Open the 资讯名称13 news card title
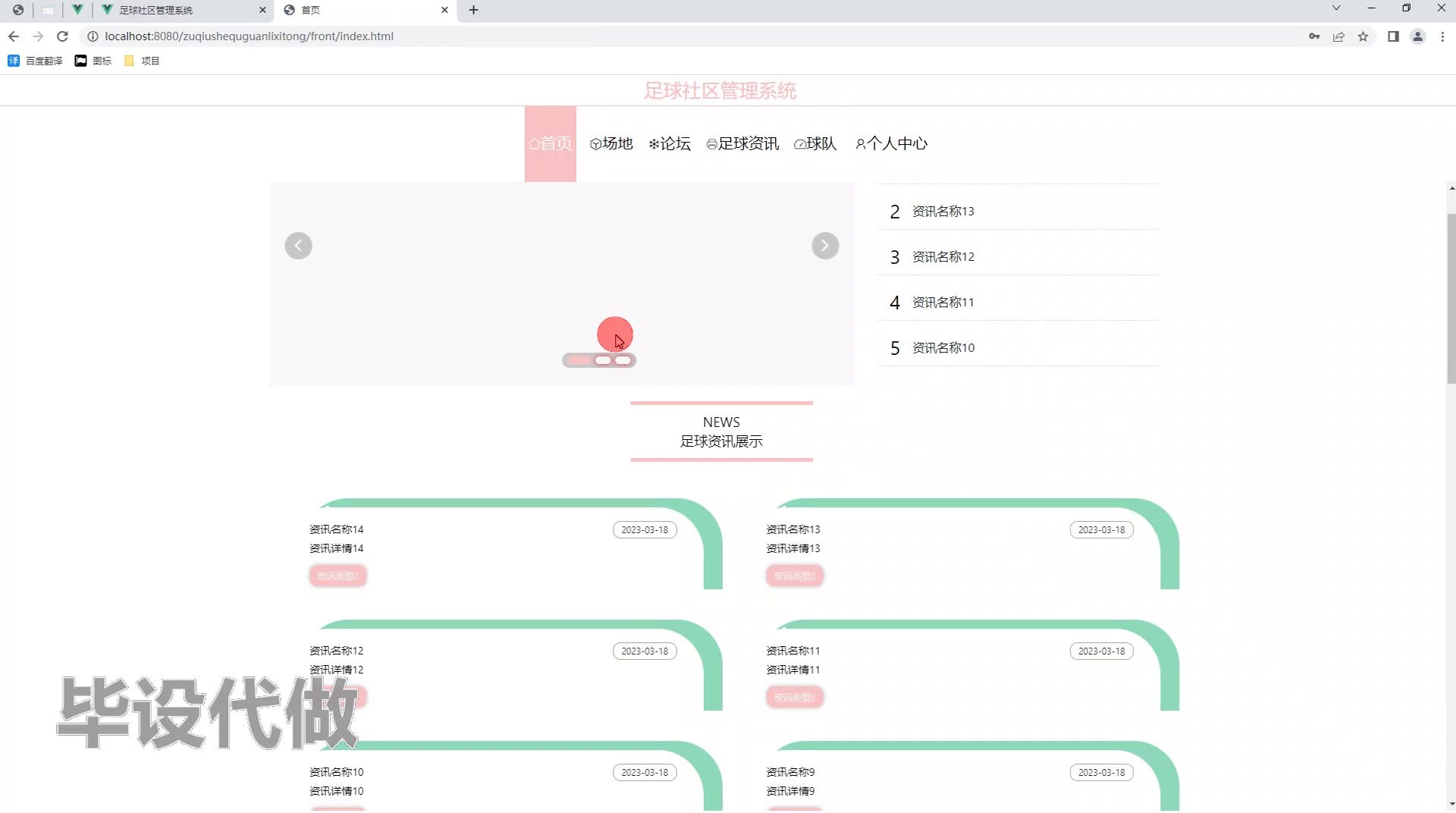1456x813 pixels. pos(793,529)
